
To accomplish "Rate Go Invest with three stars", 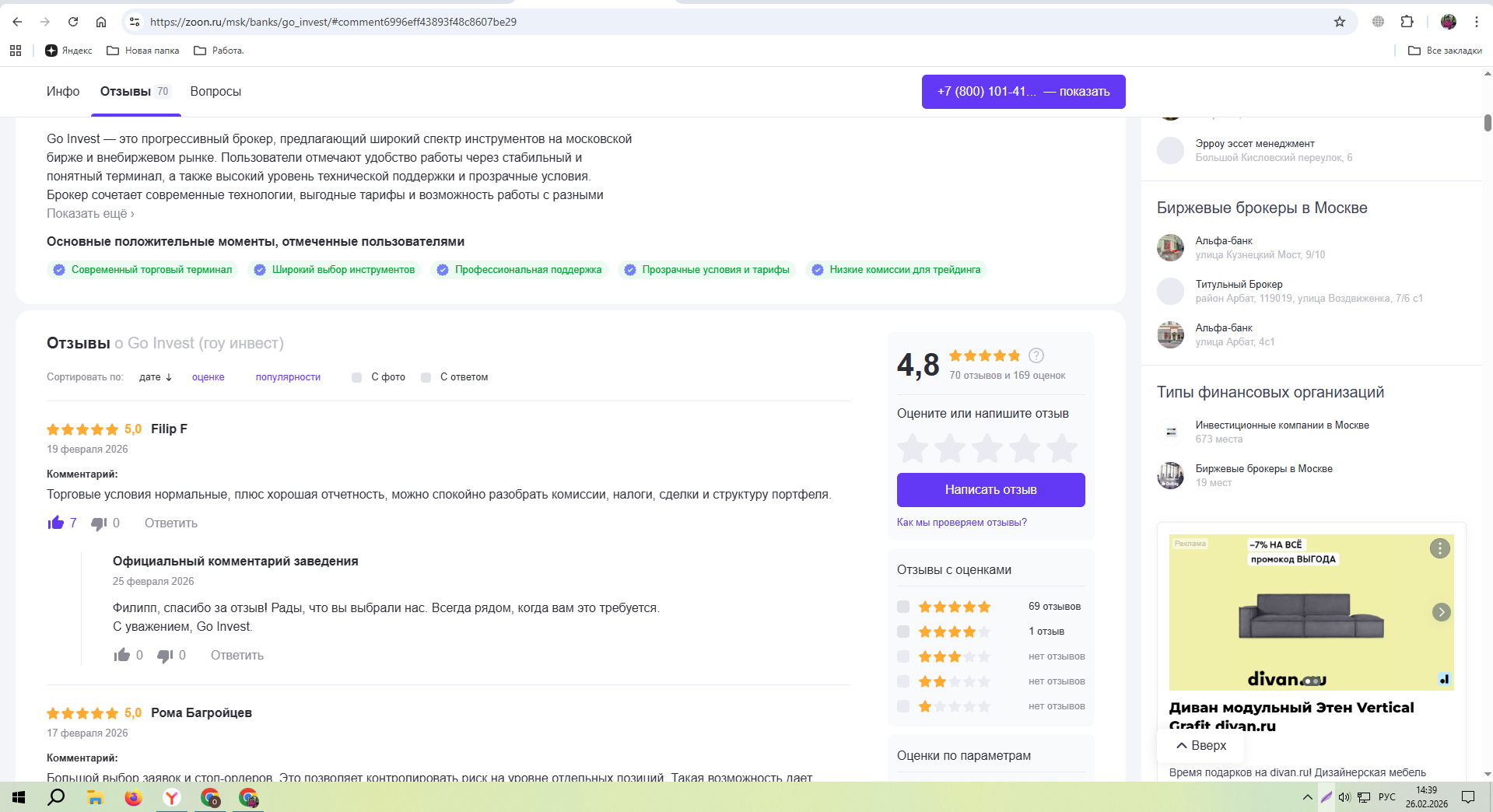I will point(987,449).
